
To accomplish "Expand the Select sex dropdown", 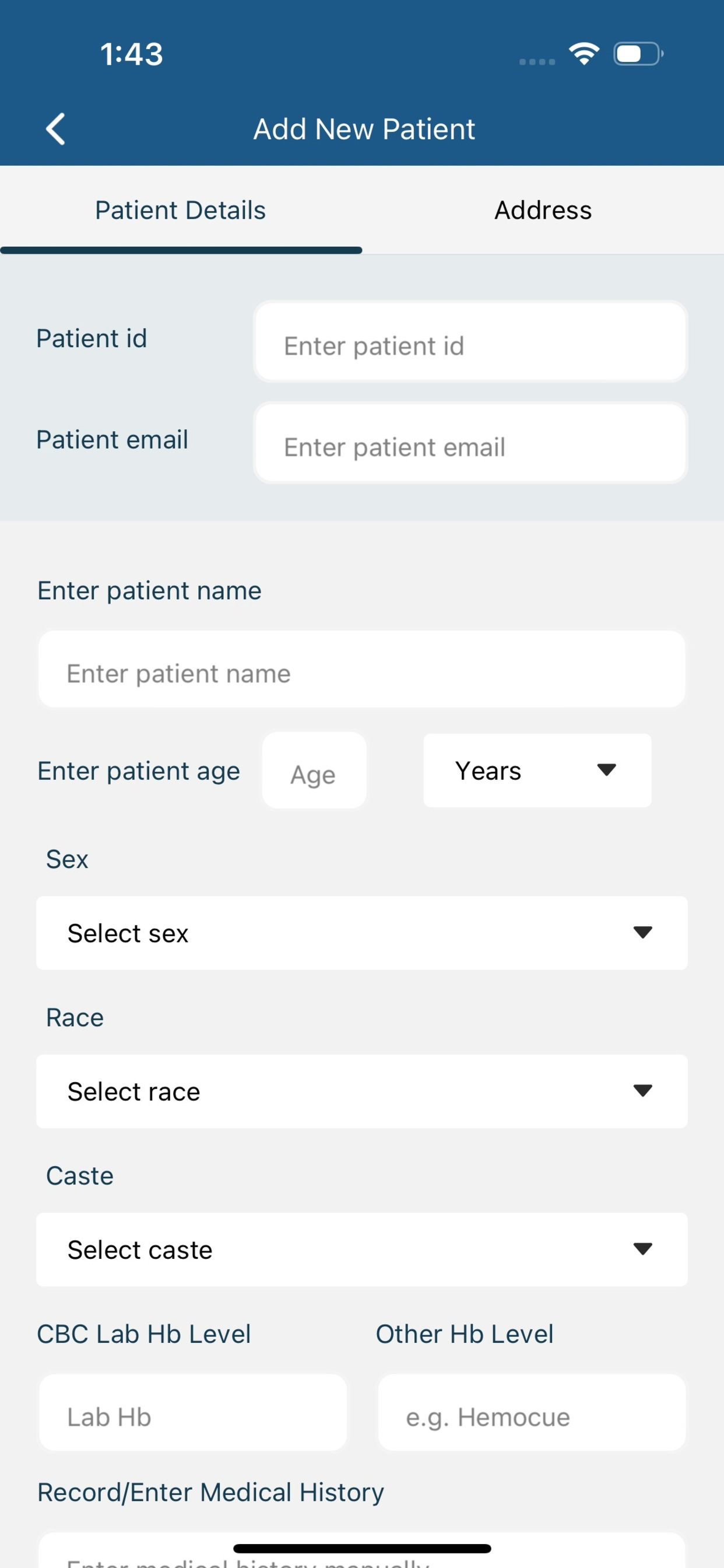I will click(362, 933).
